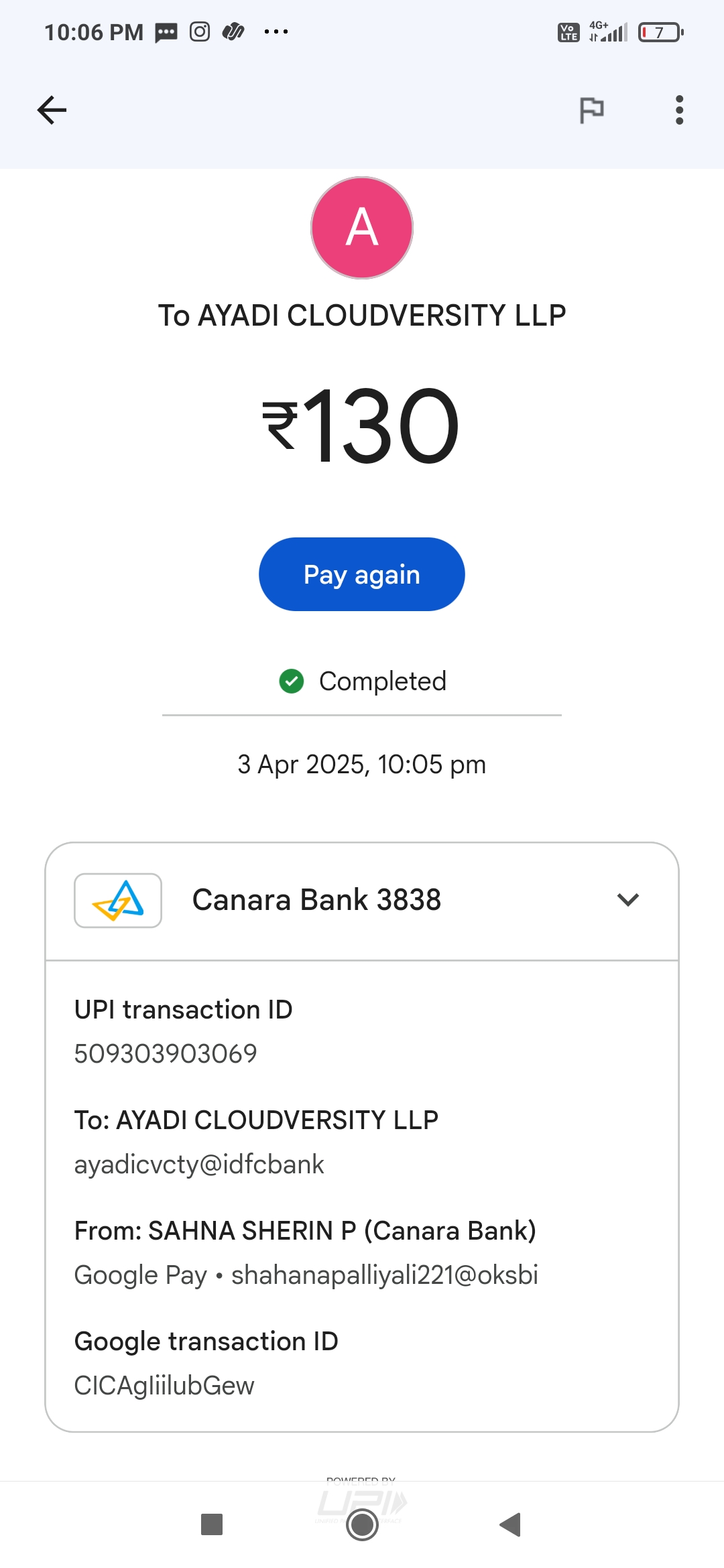Tap the battery indicator in status bar

(660, 32)
